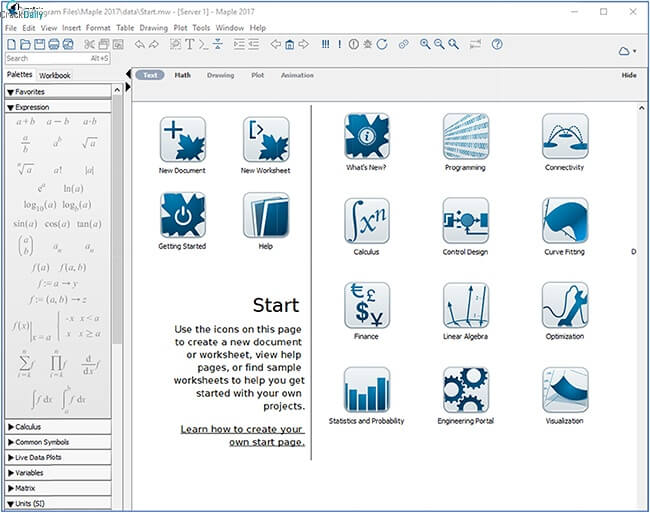This screenshot has width=650, height=513.
Task: Click the Zoom out magnifier icon
Action: coord(439,44)
